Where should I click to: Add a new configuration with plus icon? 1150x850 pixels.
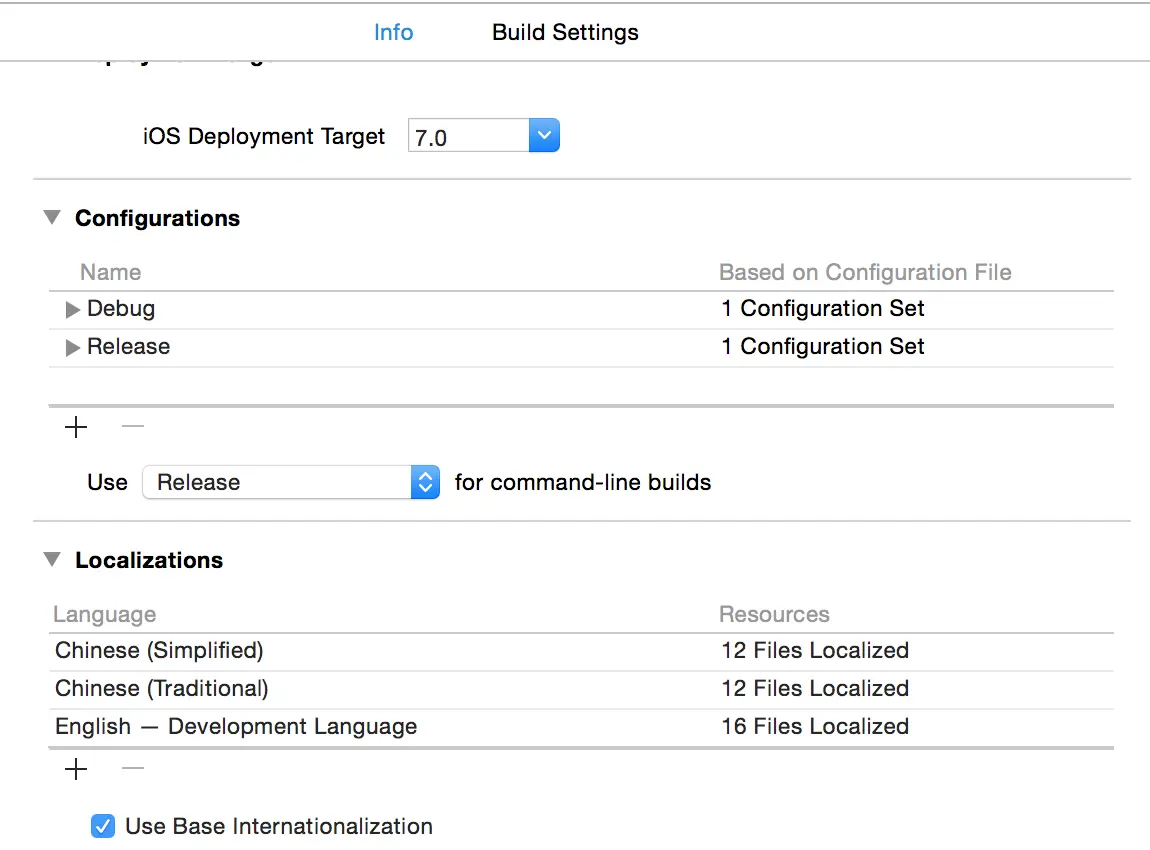[76, 428]
